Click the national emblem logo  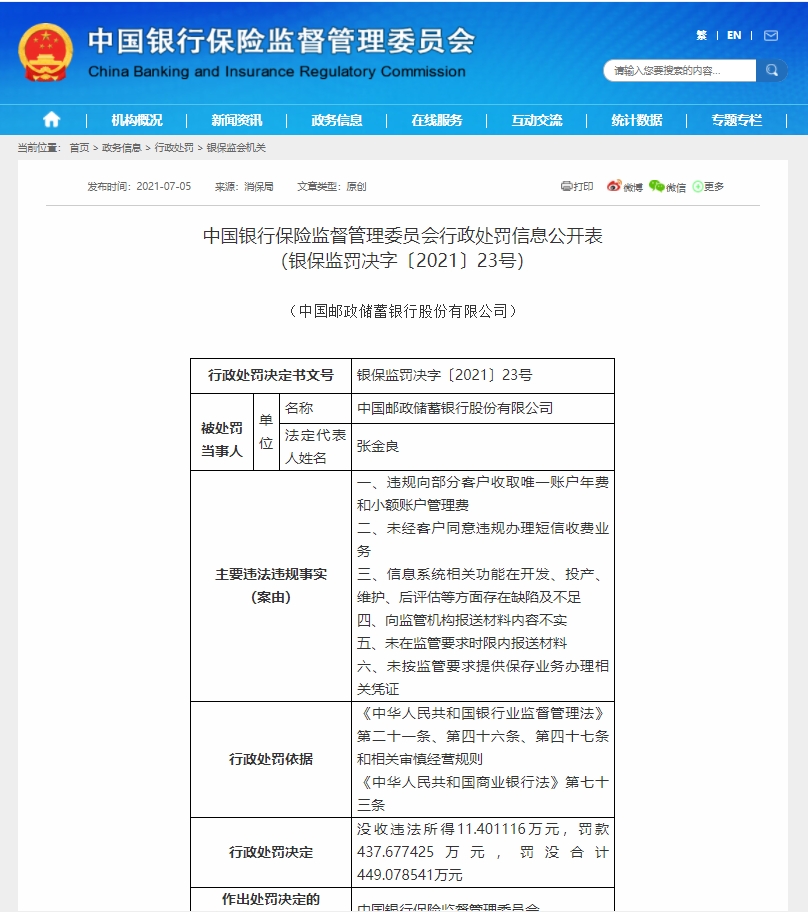(45, 52)
